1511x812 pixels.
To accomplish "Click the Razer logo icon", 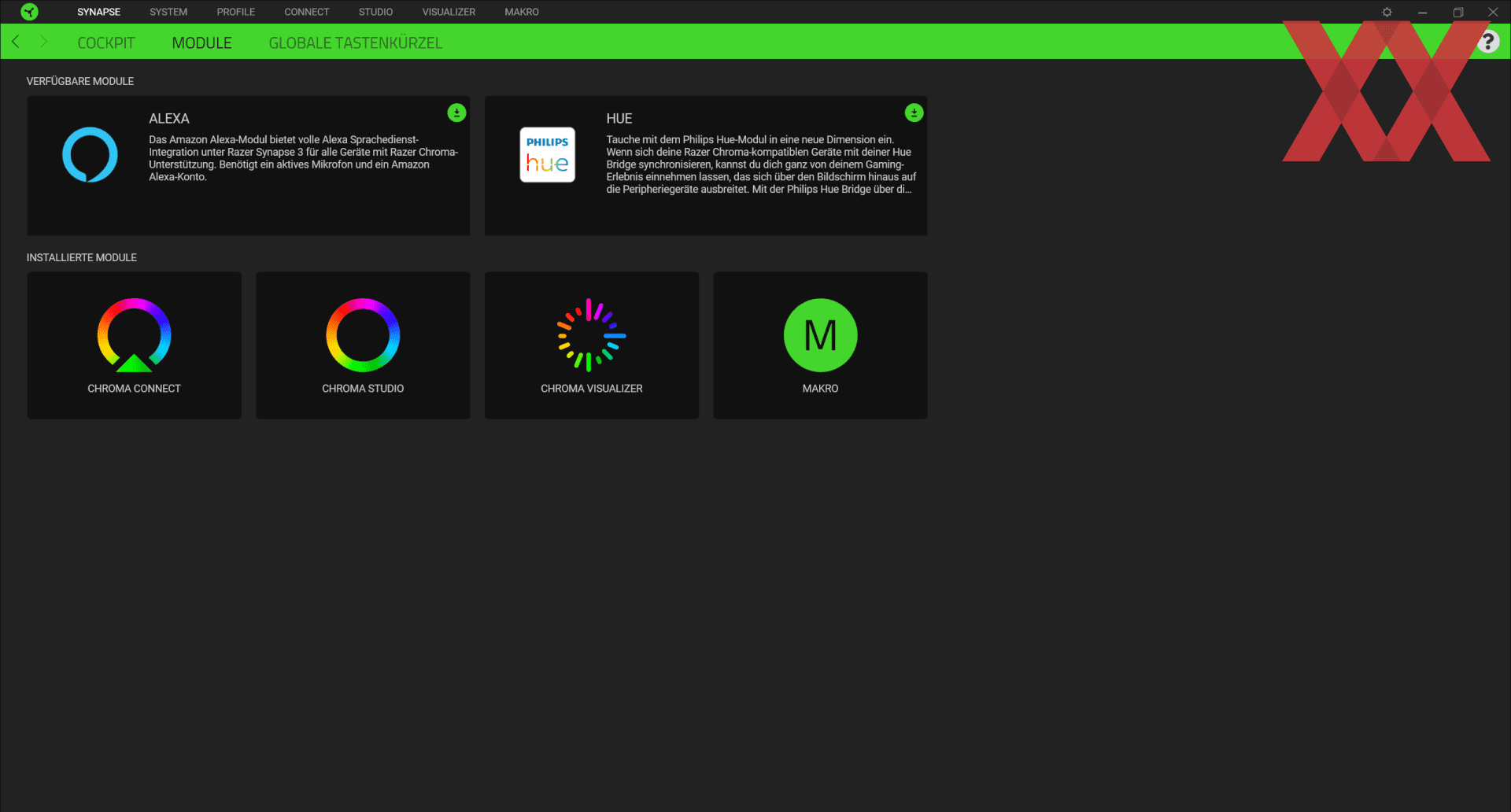I will 29,12.
